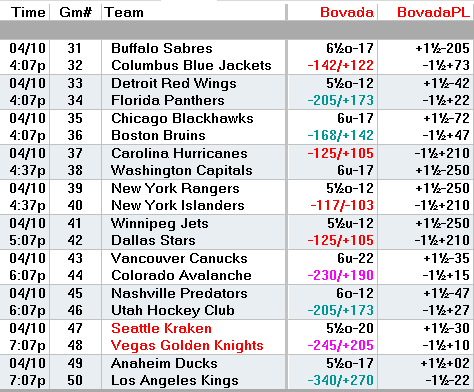Click the Team column header
This screenshot has height=392, width=474.
[124, 12]
